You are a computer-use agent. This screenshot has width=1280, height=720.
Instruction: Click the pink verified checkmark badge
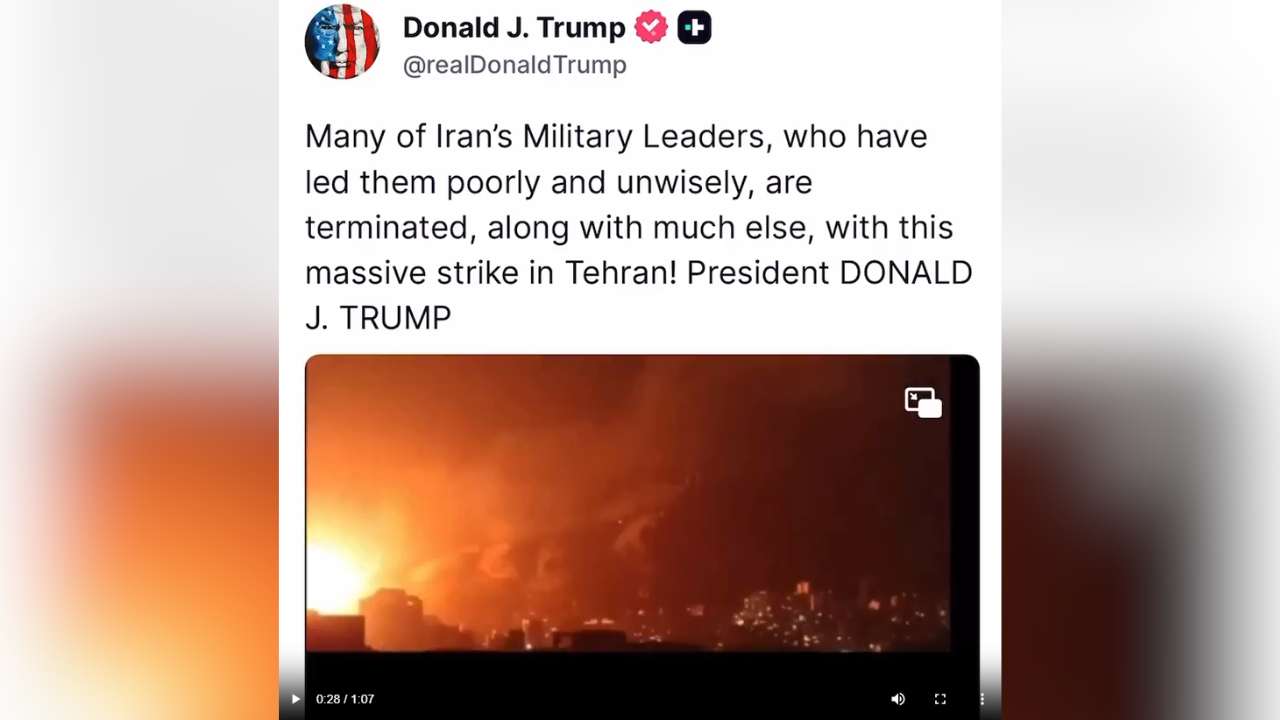(651, 27)
